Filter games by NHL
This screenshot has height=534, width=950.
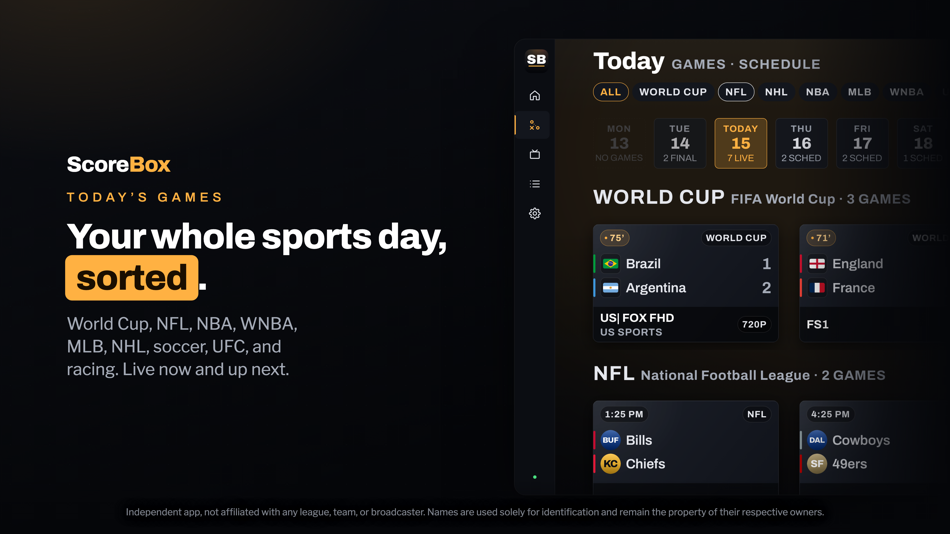(776, 92)
